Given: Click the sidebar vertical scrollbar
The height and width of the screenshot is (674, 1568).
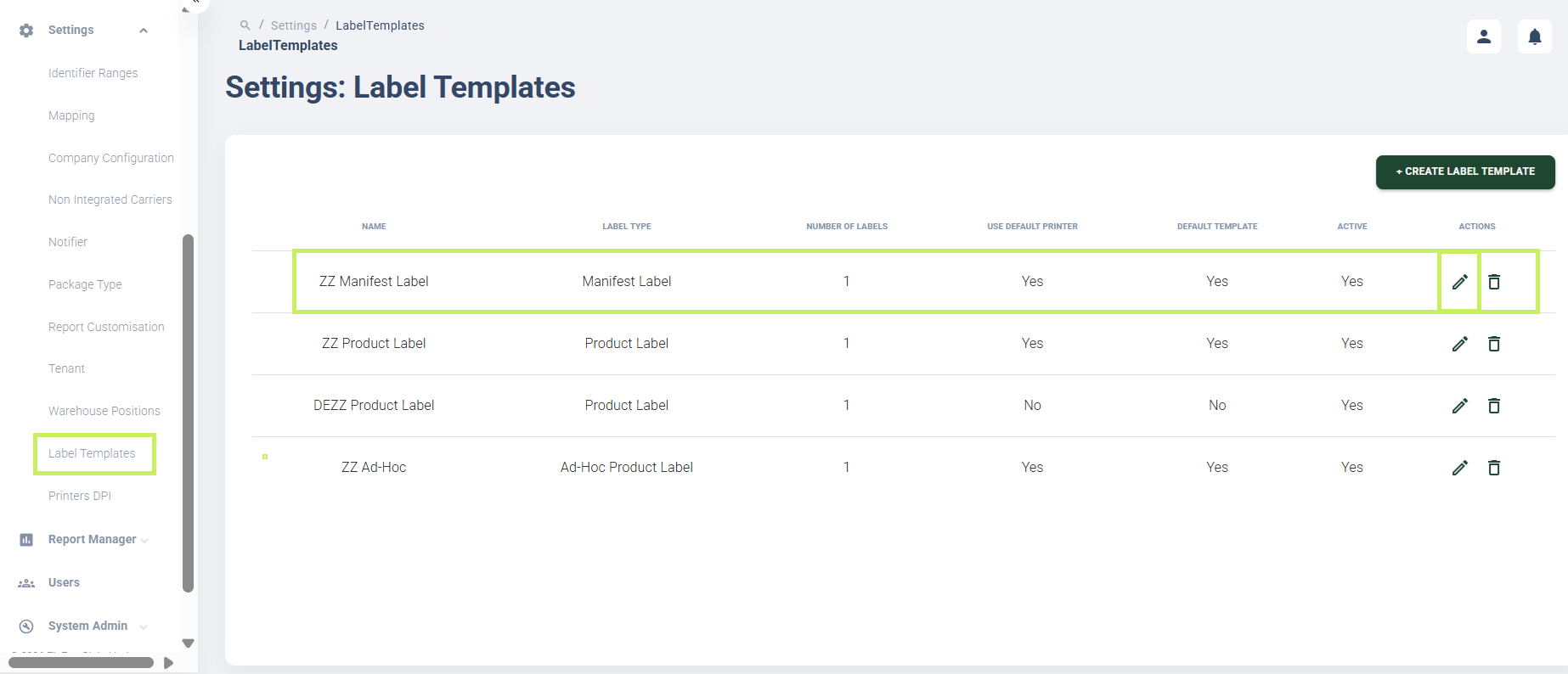Looking at the screenshot, I should (x=189, y=413).
